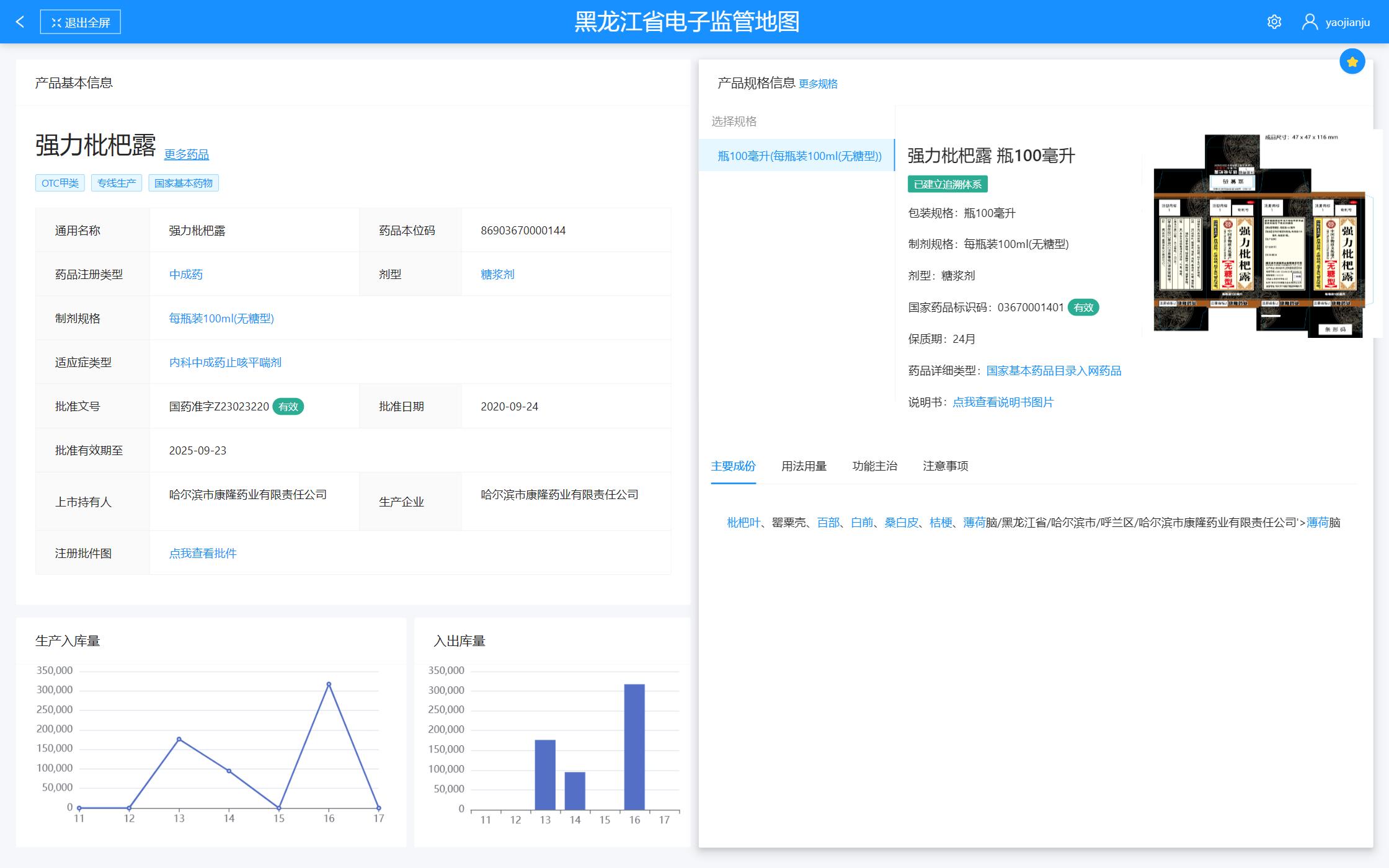The width and height of the screenshot is (1389, 868).
Task: Click the 专线生产 tag
Action: click(117, 183)
